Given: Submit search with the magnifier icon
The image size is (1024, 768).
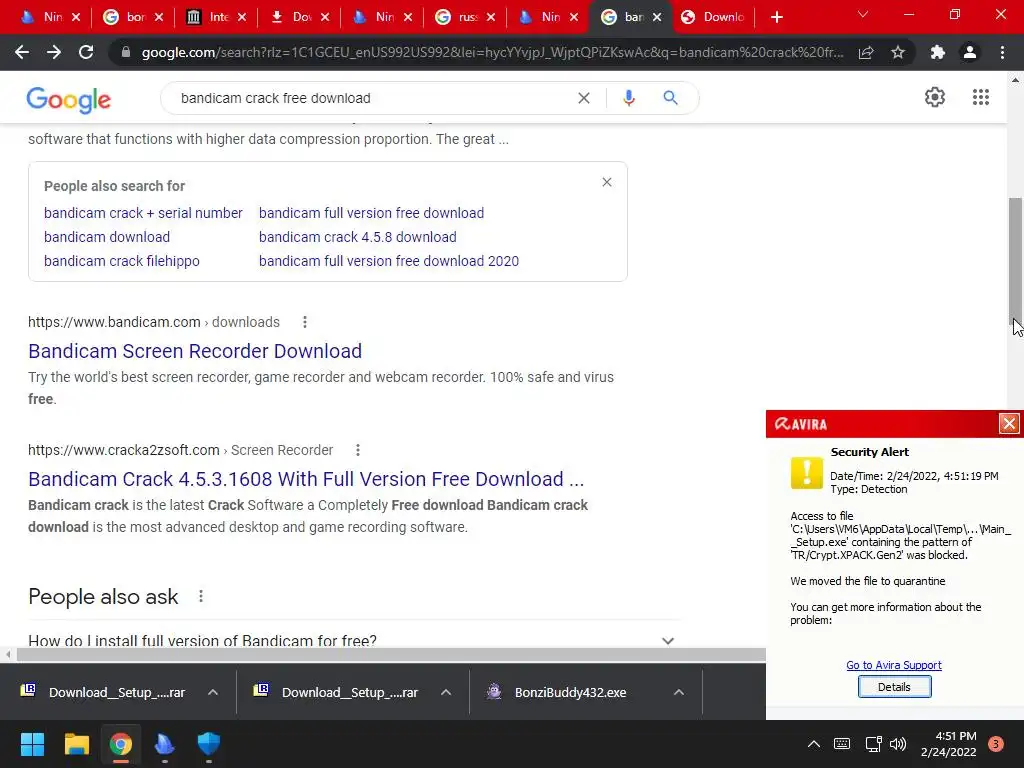Looking at the screenshot, I should 670,98.
